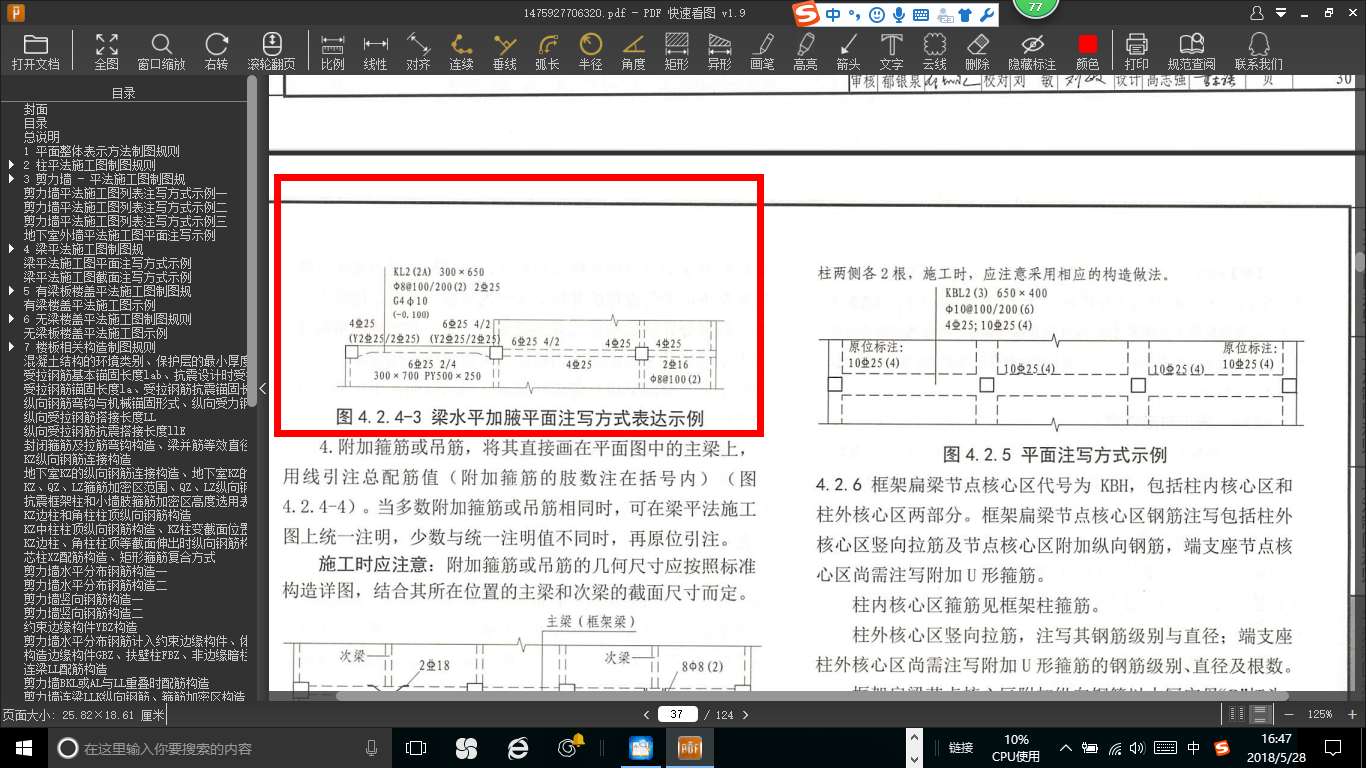The width and height of the screenshot is (1366, 768).
Task: Select the 比例 scale tool
Action: coord(333,51)
